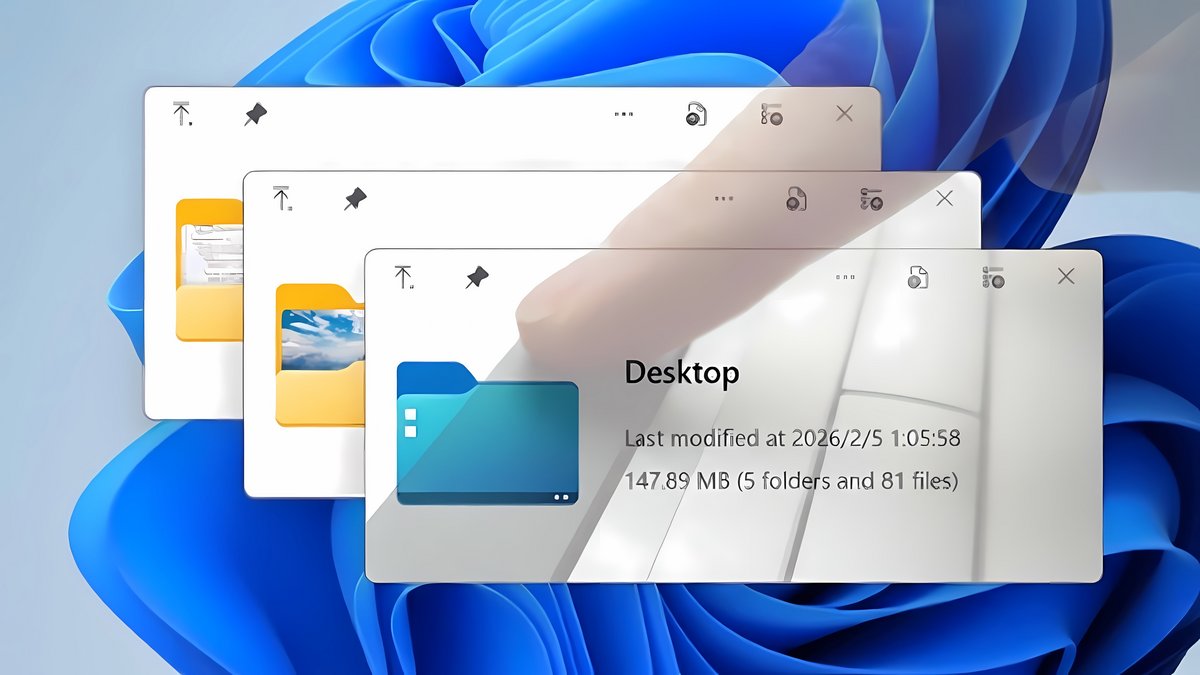
Task: Click the Desktop folder title
Action: pos(682,373)
